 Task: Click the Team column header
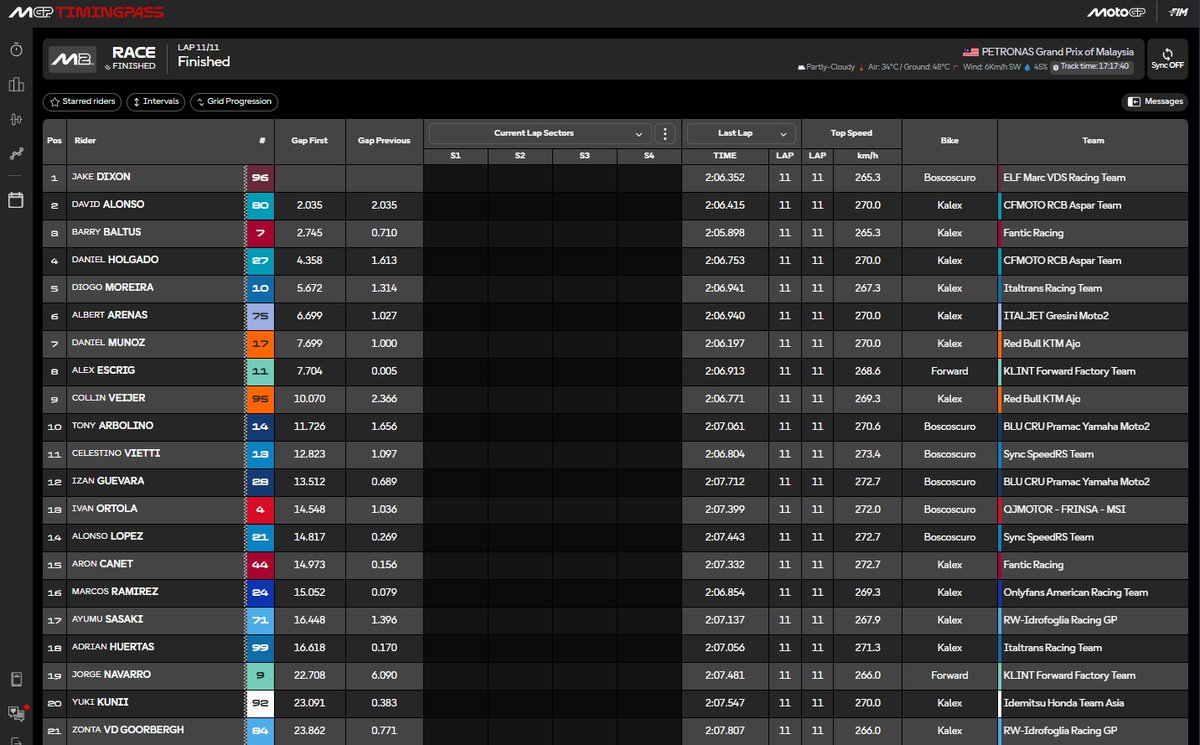[x=1092, y=141]
